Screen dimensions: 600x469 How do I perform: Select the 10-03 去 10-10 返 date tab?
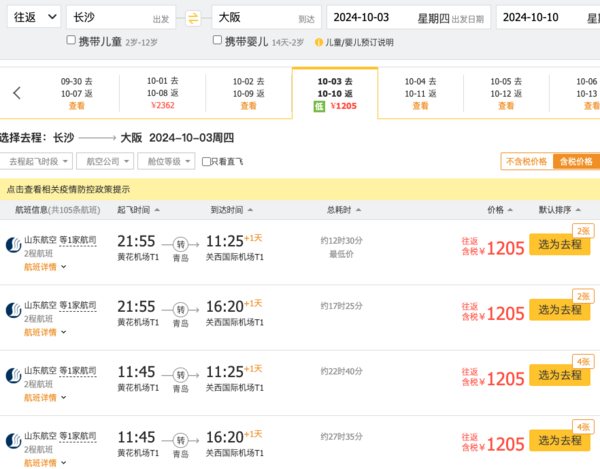(335, 93)
